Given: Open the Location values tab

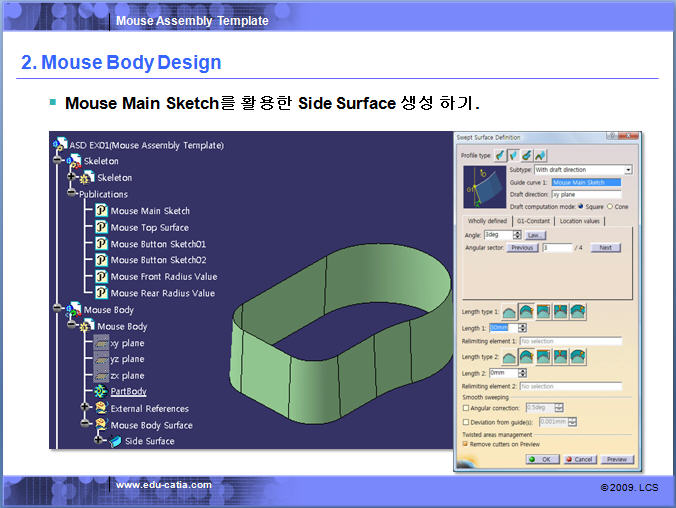Looking at the screenshot, I should (580, 220).
